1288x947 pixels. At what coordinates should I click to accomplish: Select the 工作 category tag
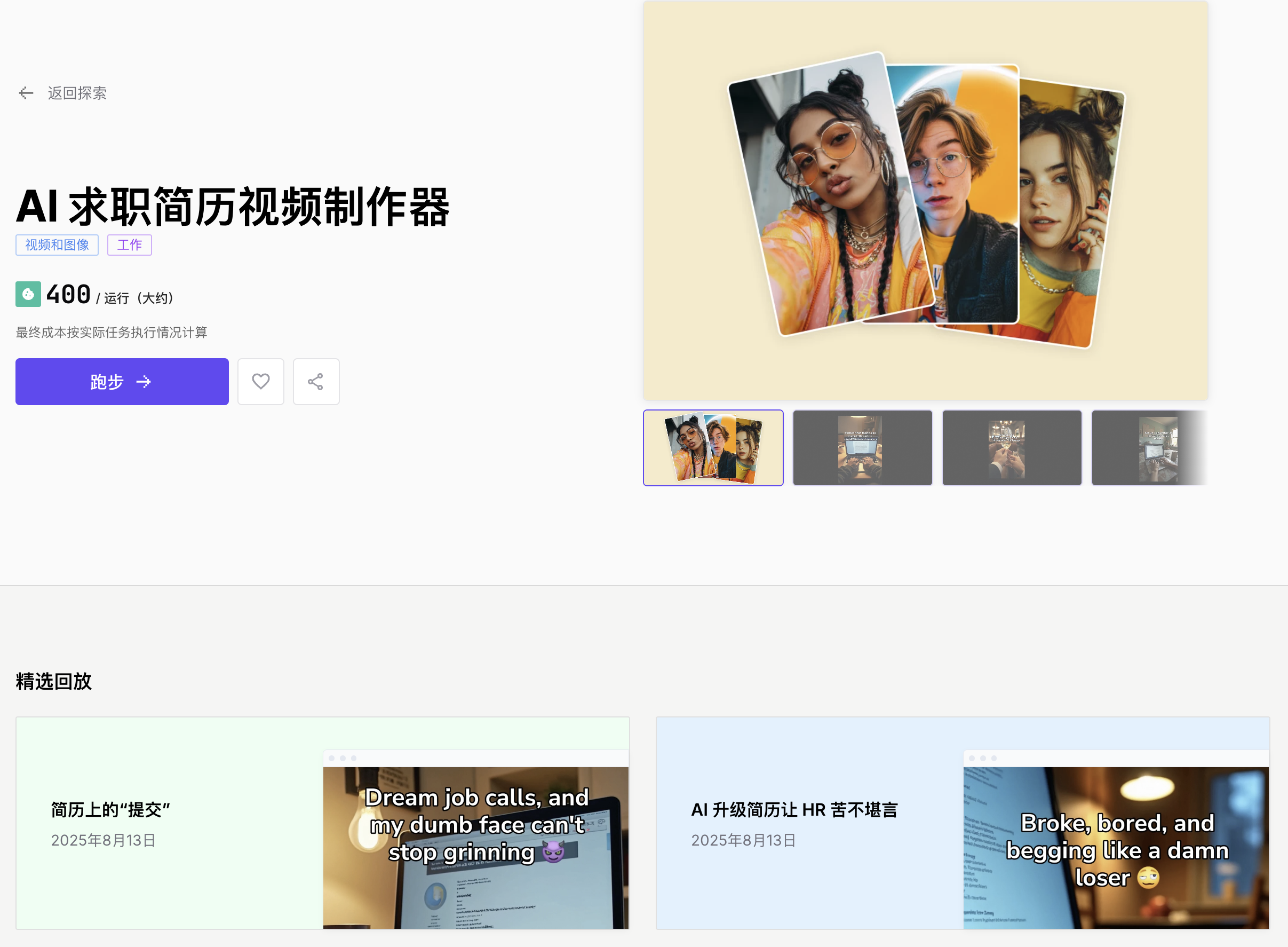pos(130,246)
